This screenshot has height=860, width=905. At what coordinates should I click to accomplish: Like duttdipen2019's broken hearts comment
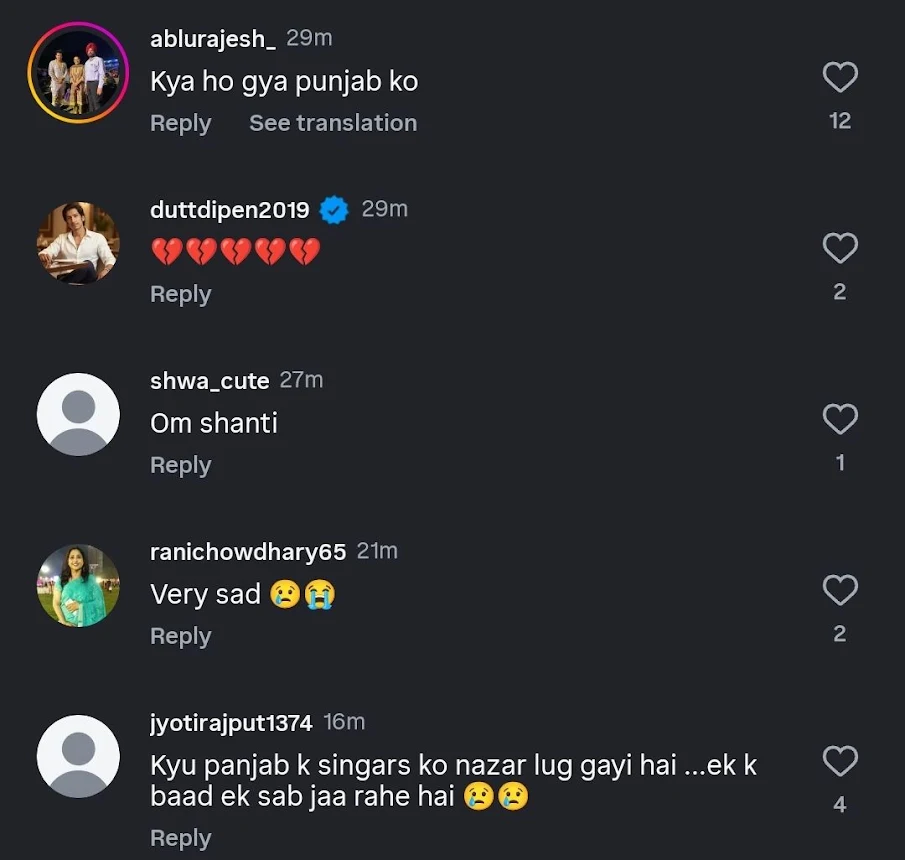tap(839, 248)
